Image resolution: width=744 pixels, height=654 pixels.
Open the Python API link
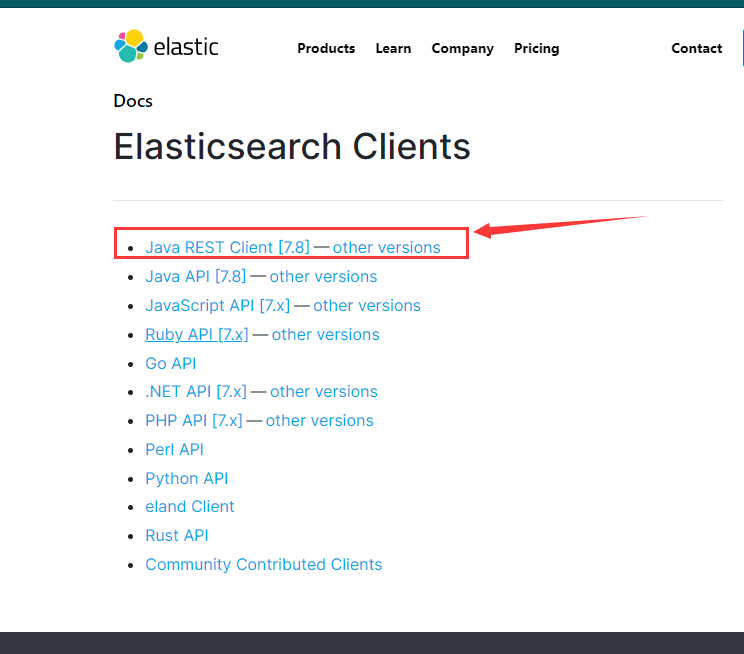186,478
